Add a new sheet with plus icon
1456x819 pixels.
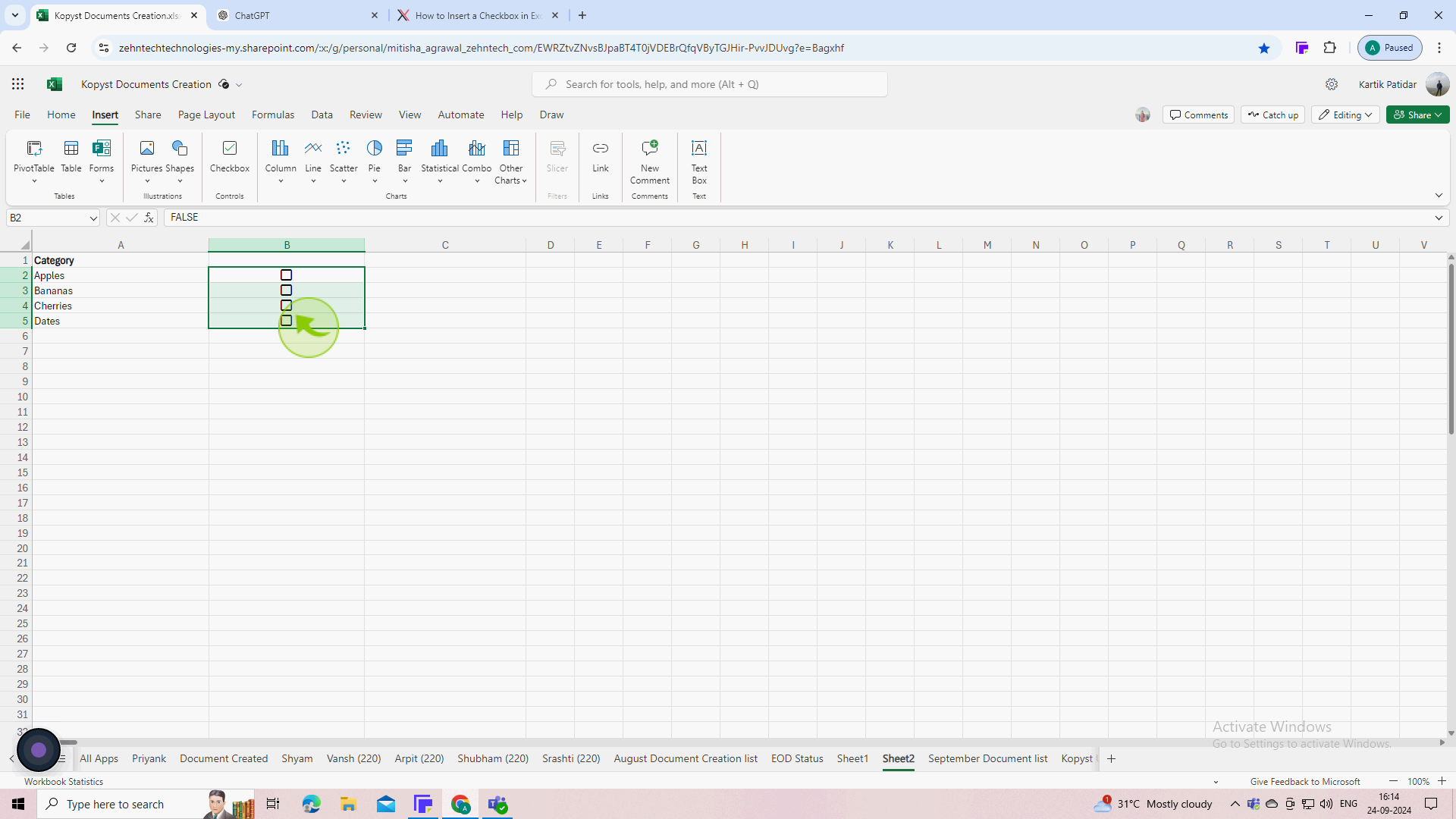coord(1112,758)
